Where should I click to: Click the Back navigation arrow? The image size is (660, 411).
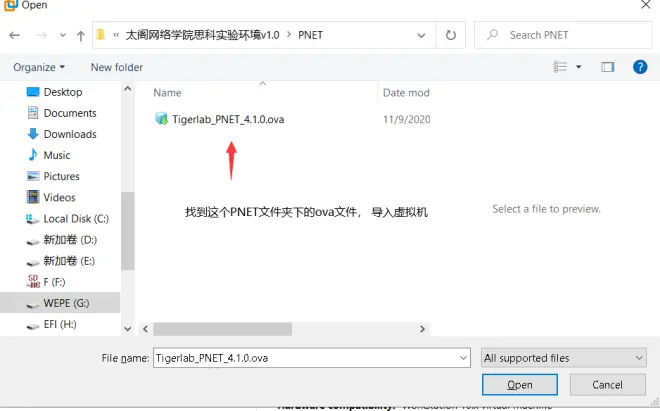[15, 35]
